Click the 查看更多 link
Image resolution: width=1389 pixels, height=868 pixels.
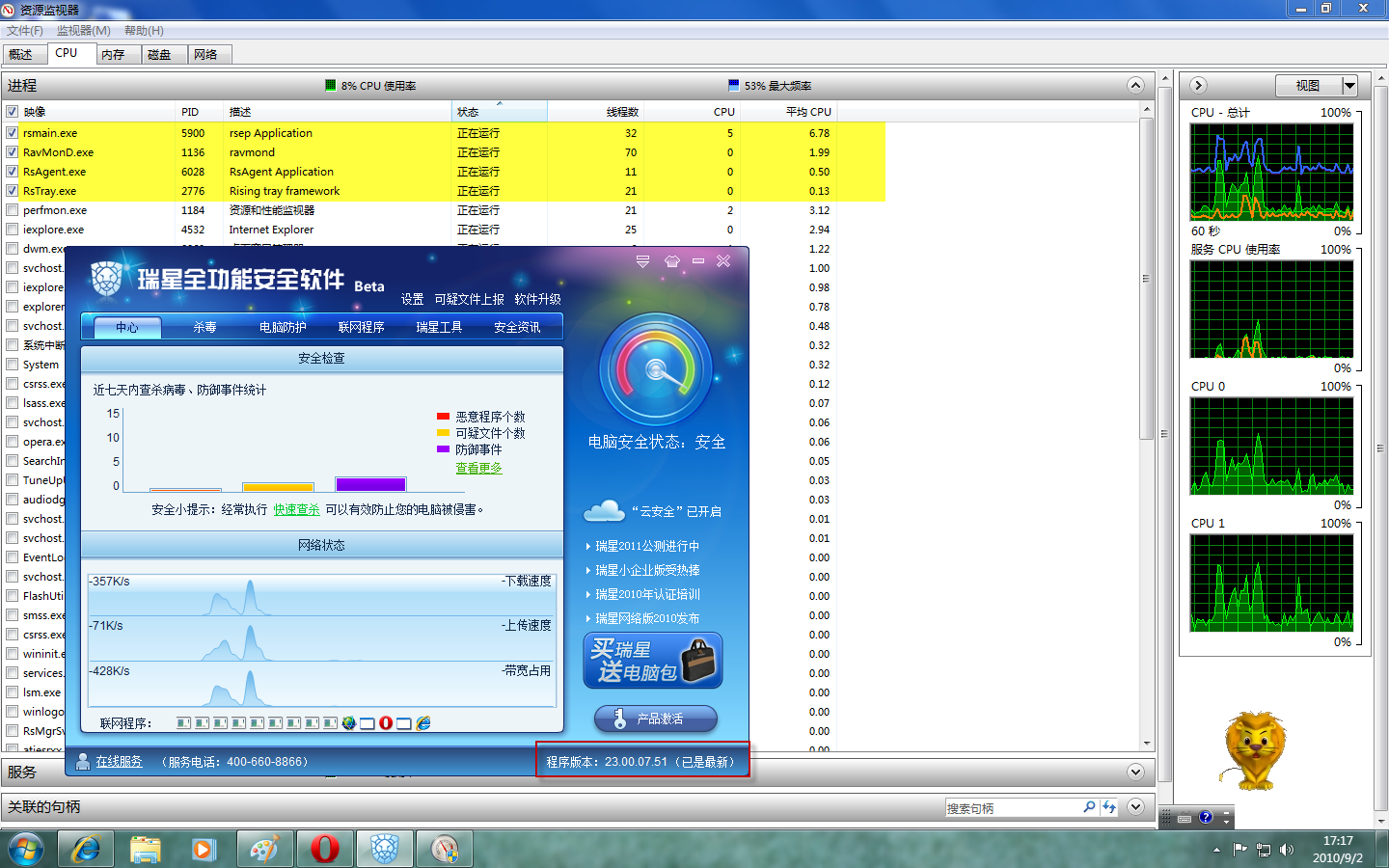pos(479,468)
